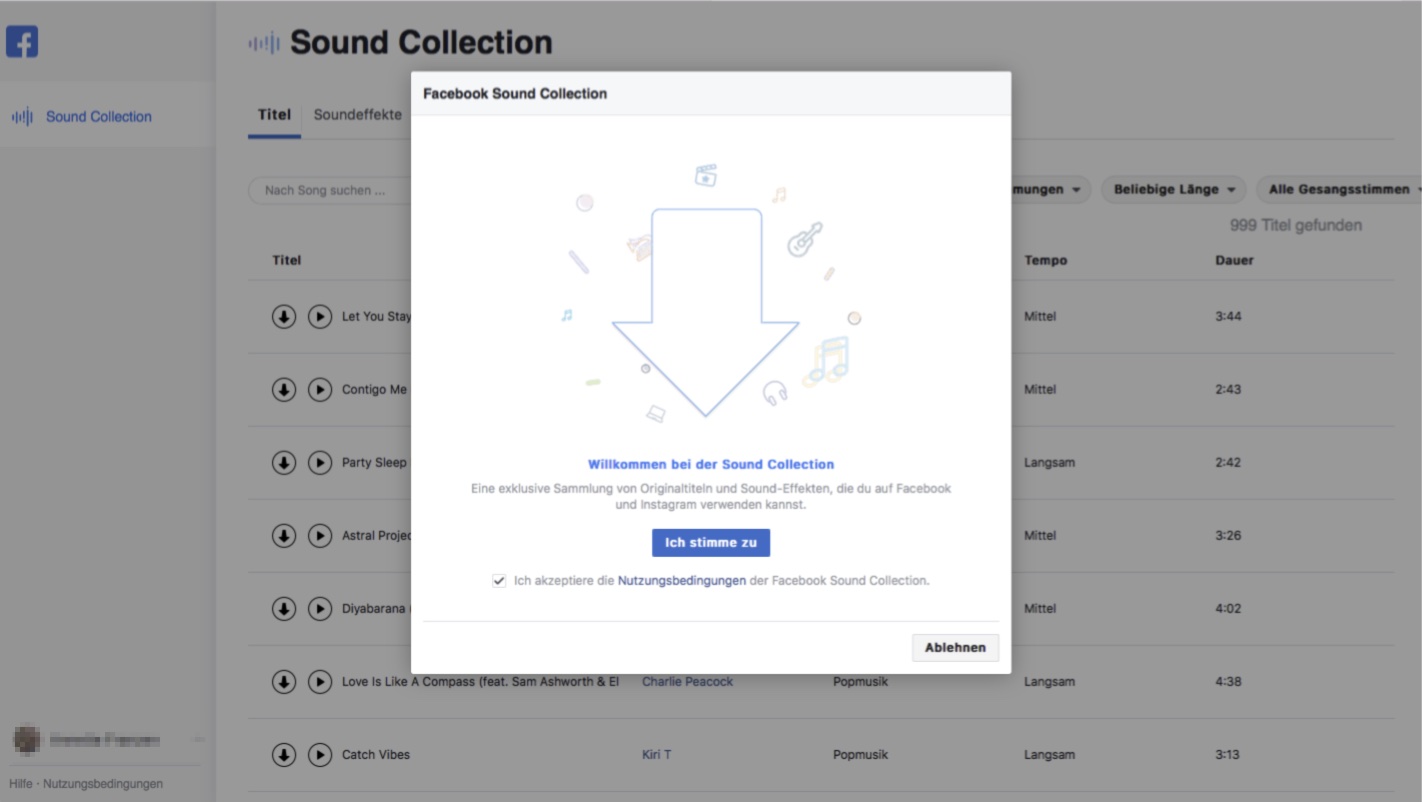
Task: Switch to the Soundeffekte tab
Action: coord(357,115)
